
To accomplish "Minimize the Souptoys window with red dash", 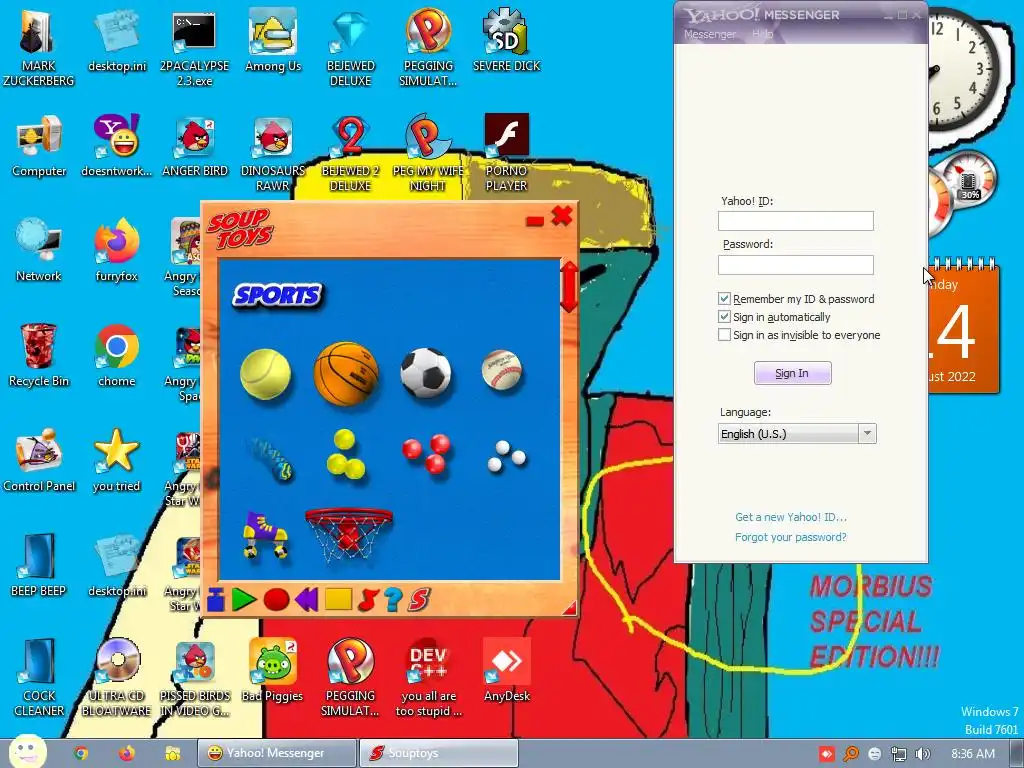I will point(535,221).
